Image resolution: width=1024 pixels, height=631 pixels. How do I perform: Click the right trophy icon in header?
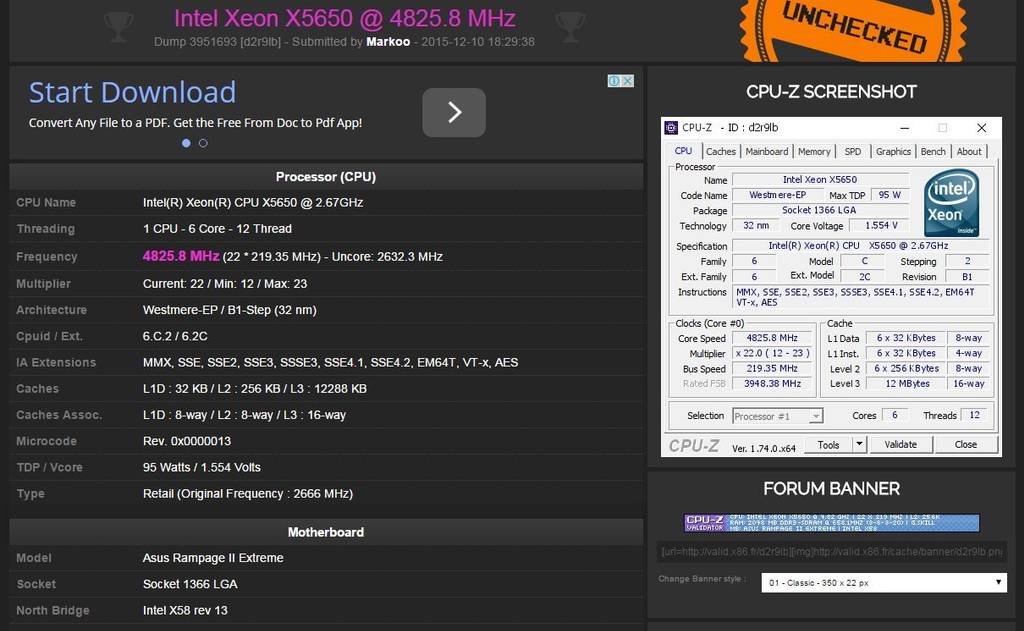pyautogui.click(x=570, y=27)
